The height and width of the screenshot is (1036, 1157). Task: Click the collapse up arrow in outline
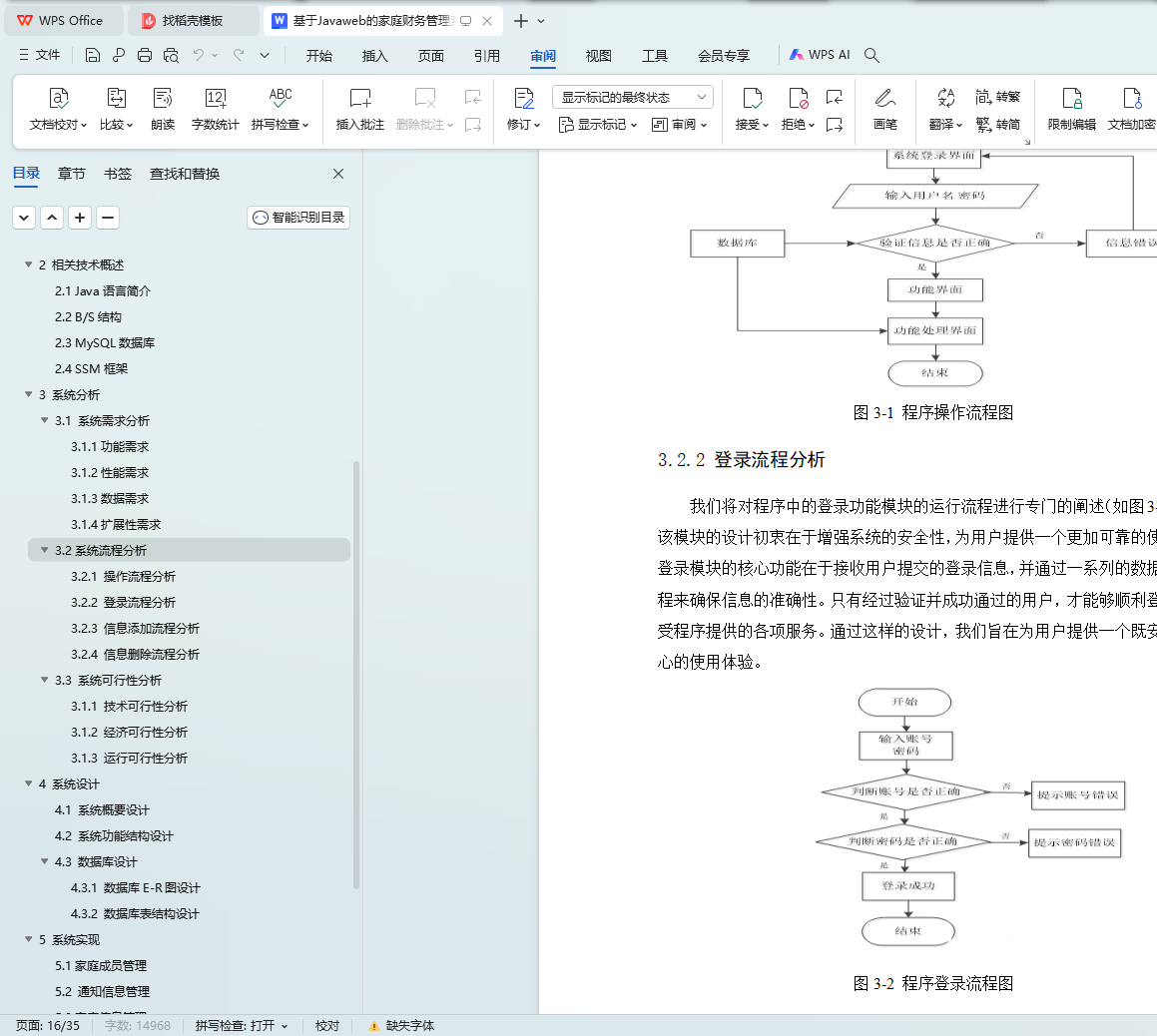52,218
